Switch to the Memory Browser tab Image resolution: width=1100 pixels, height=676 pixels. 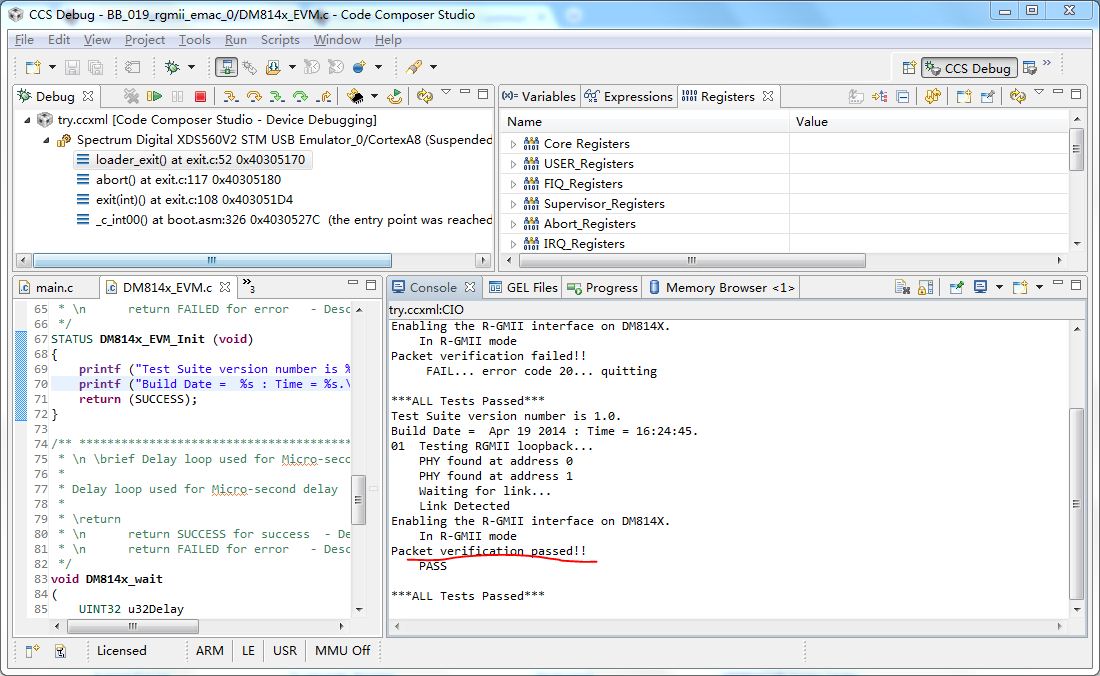722,288
